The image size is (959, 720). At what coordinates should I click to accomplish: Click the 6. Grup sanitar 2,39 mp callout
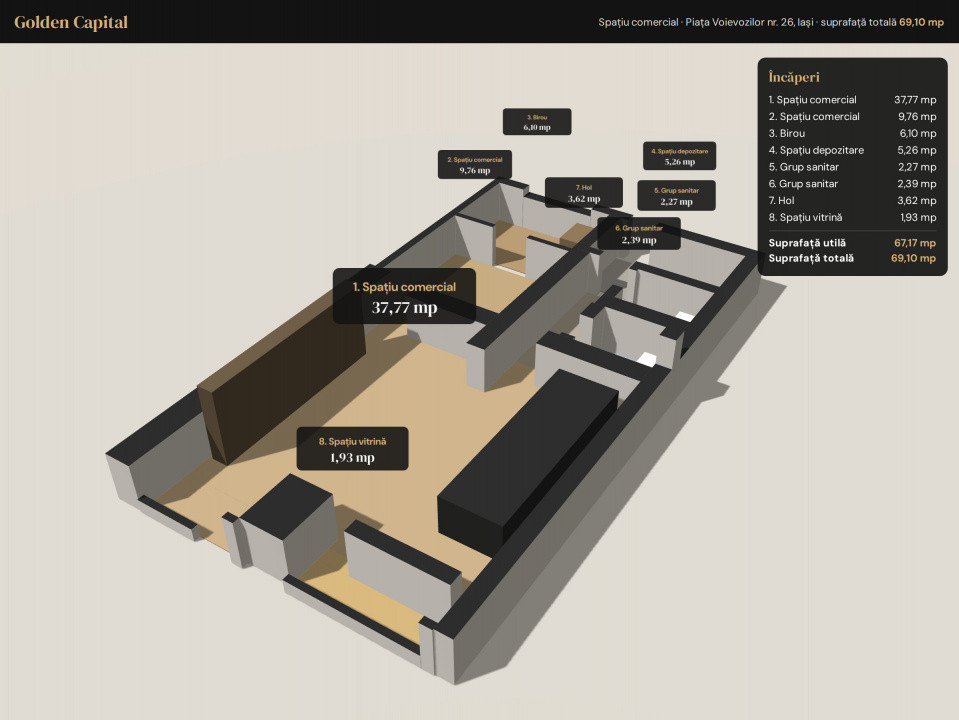[x=639, y=234]
